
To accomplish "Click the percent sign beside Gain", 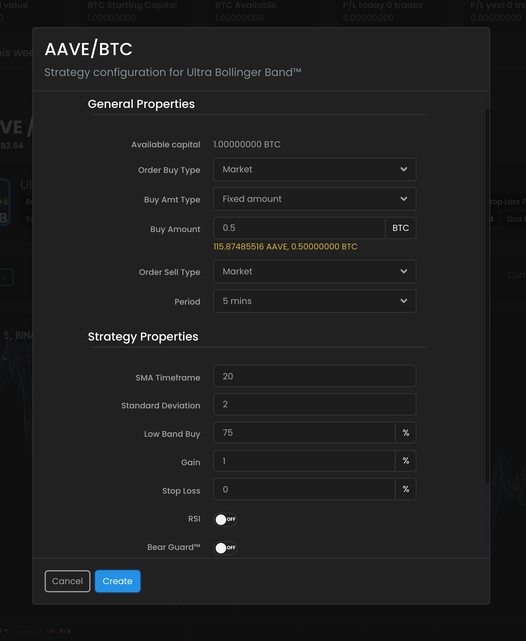I will (x=406, y=461).
